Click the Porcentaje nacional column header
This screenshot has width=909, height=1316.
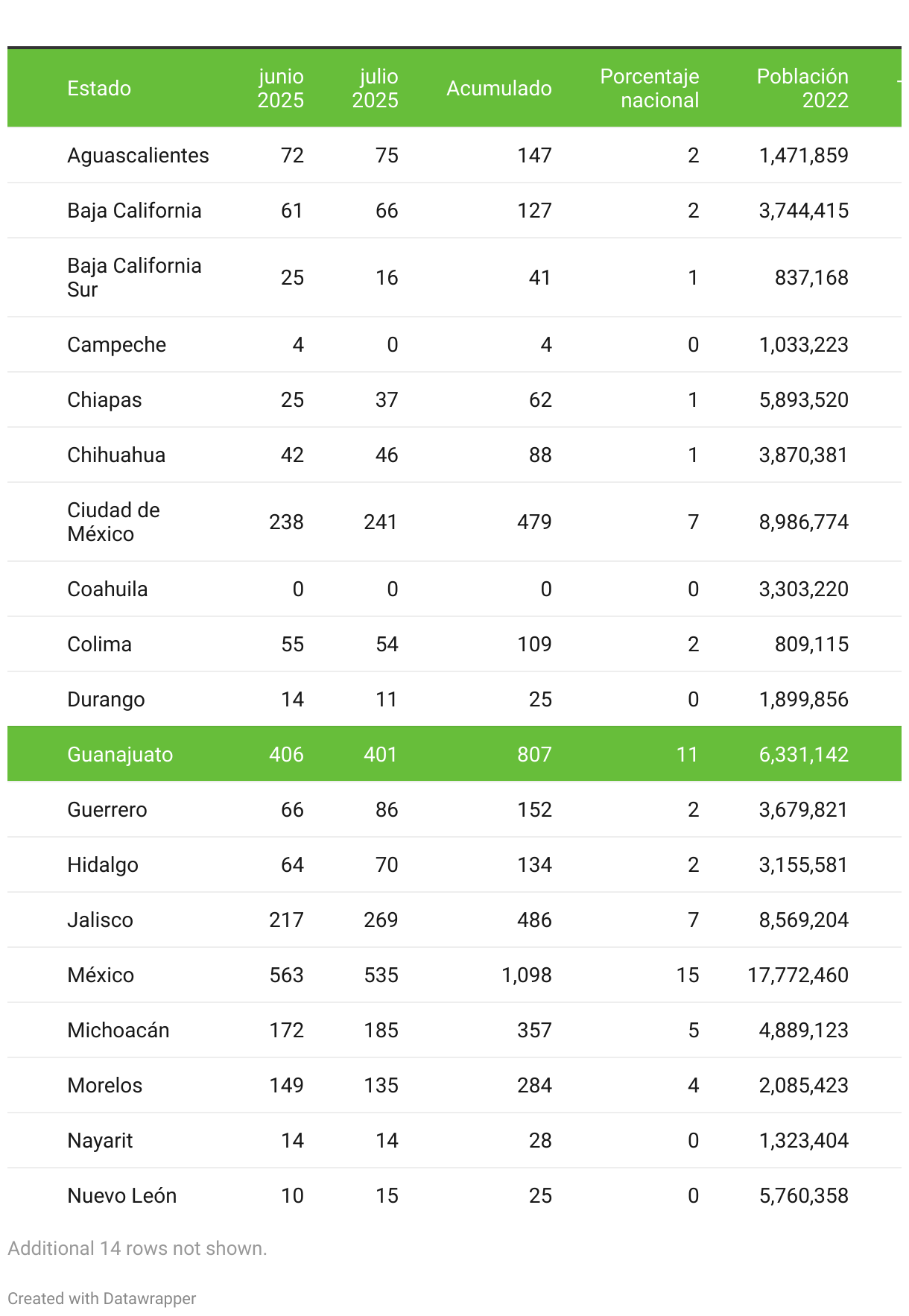click(x=650, y=89)
